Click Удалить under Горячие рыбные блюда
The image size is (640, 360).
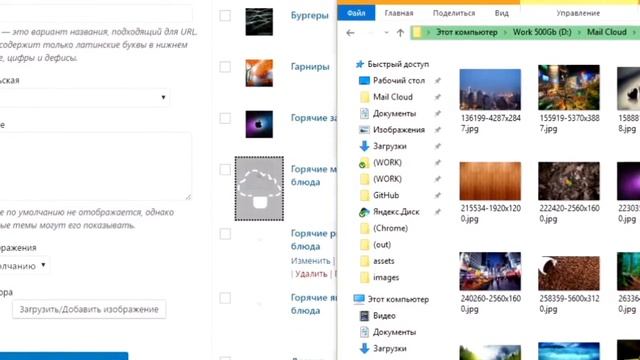pos(311,273)
